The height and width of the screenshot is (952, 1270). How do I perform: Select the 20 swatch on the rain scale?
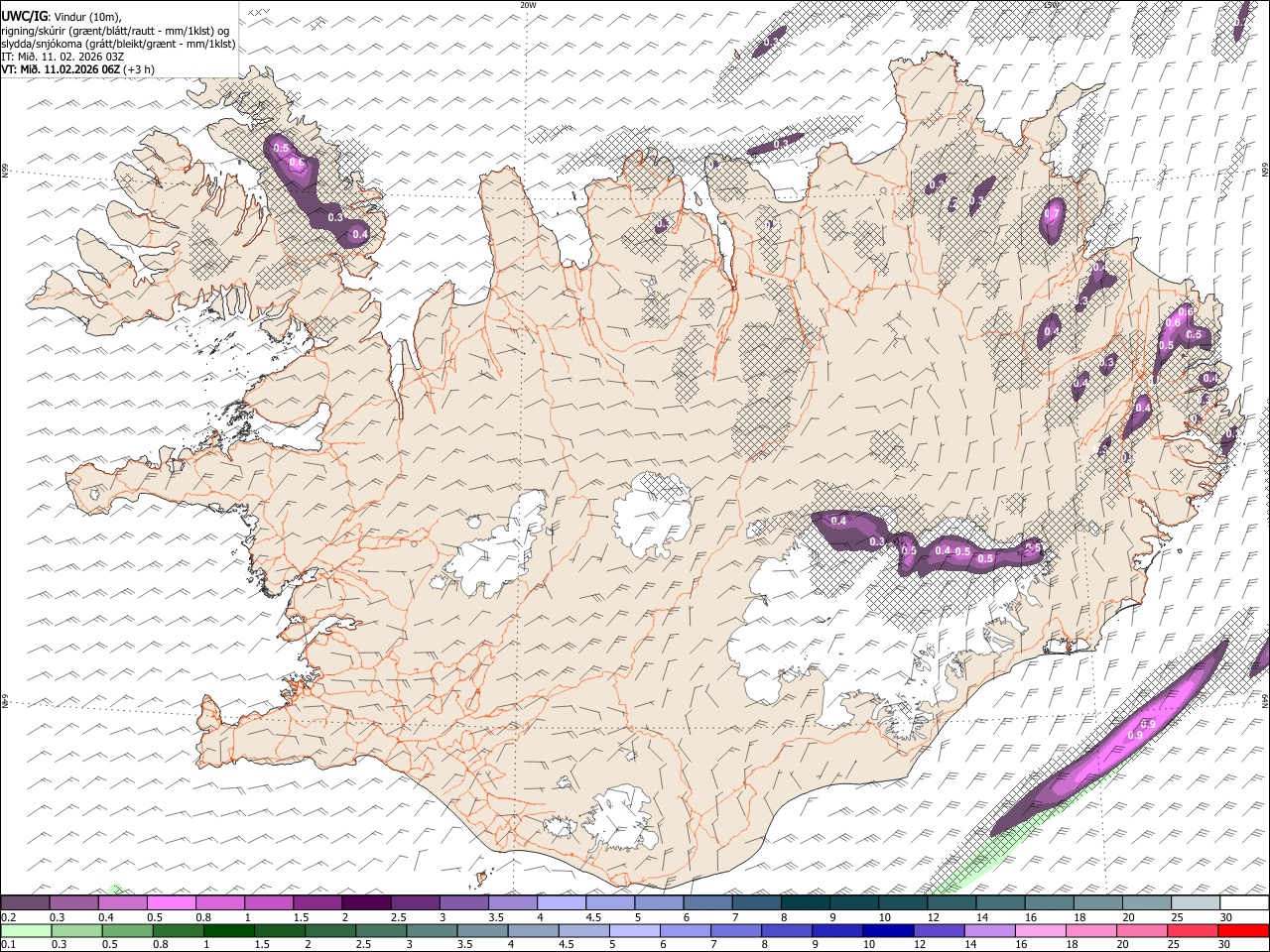point(1142,930)
